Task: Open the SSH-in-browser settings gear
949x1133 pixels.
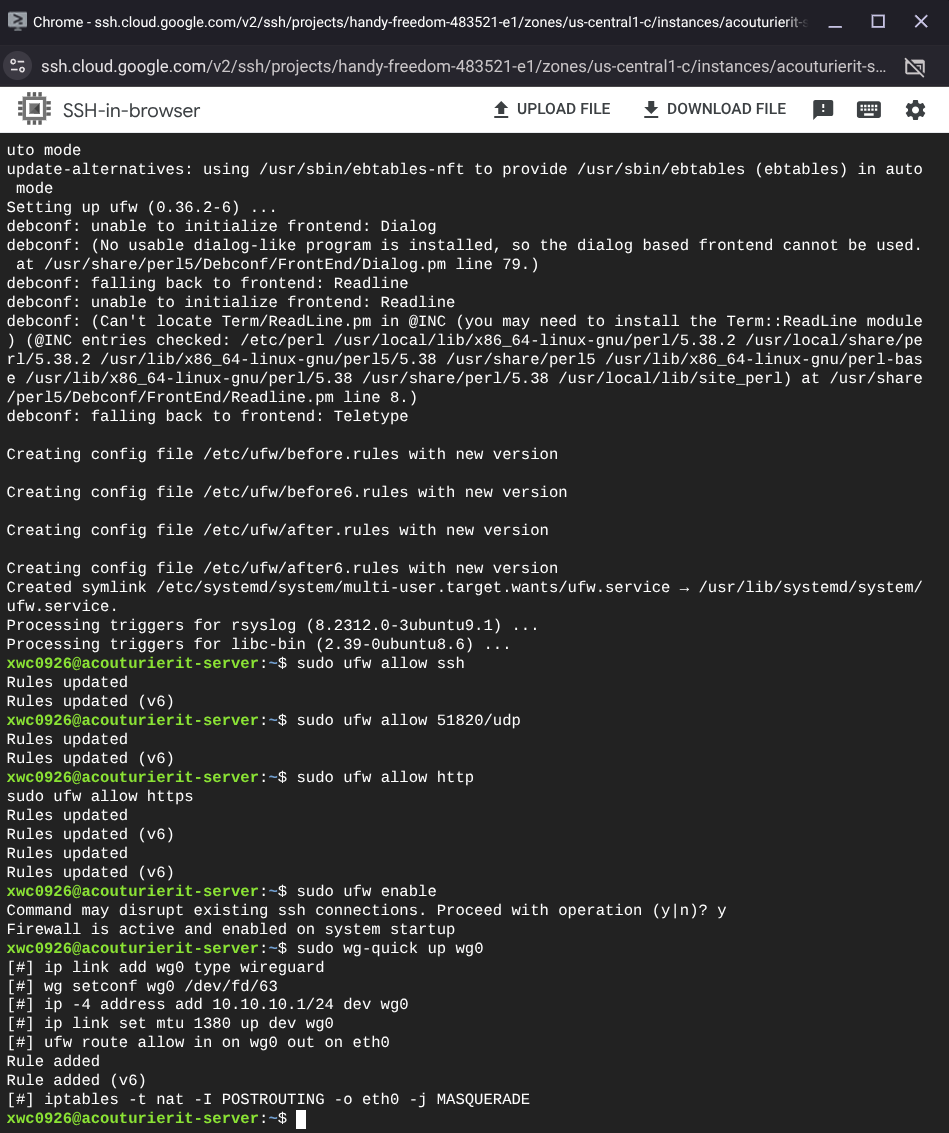Action: (915, 109)
